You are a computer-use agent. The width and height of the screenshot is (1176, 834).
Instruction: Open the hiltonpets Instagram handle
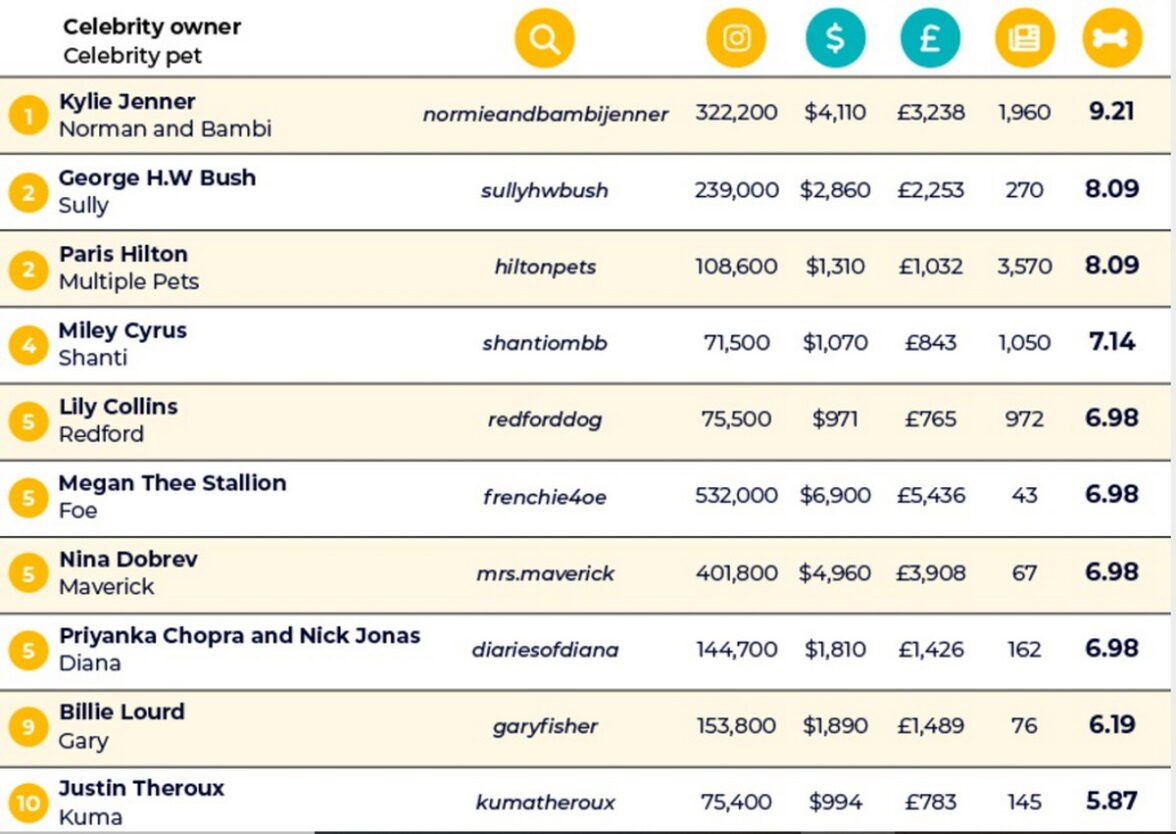(545, 267)
